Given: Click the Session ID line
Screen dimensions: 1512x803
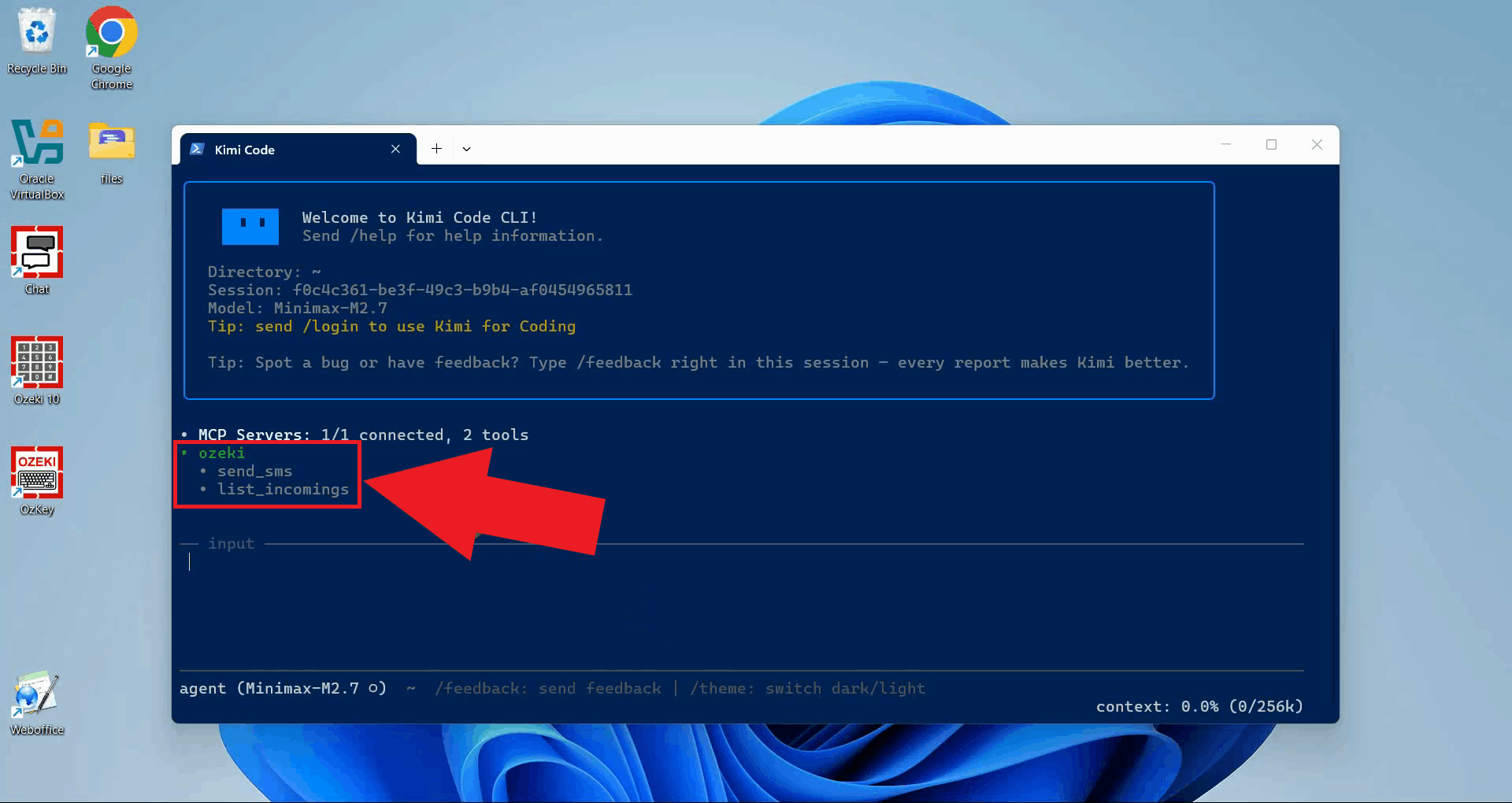Looking at the screenshot, I should [x=420, y=290].
